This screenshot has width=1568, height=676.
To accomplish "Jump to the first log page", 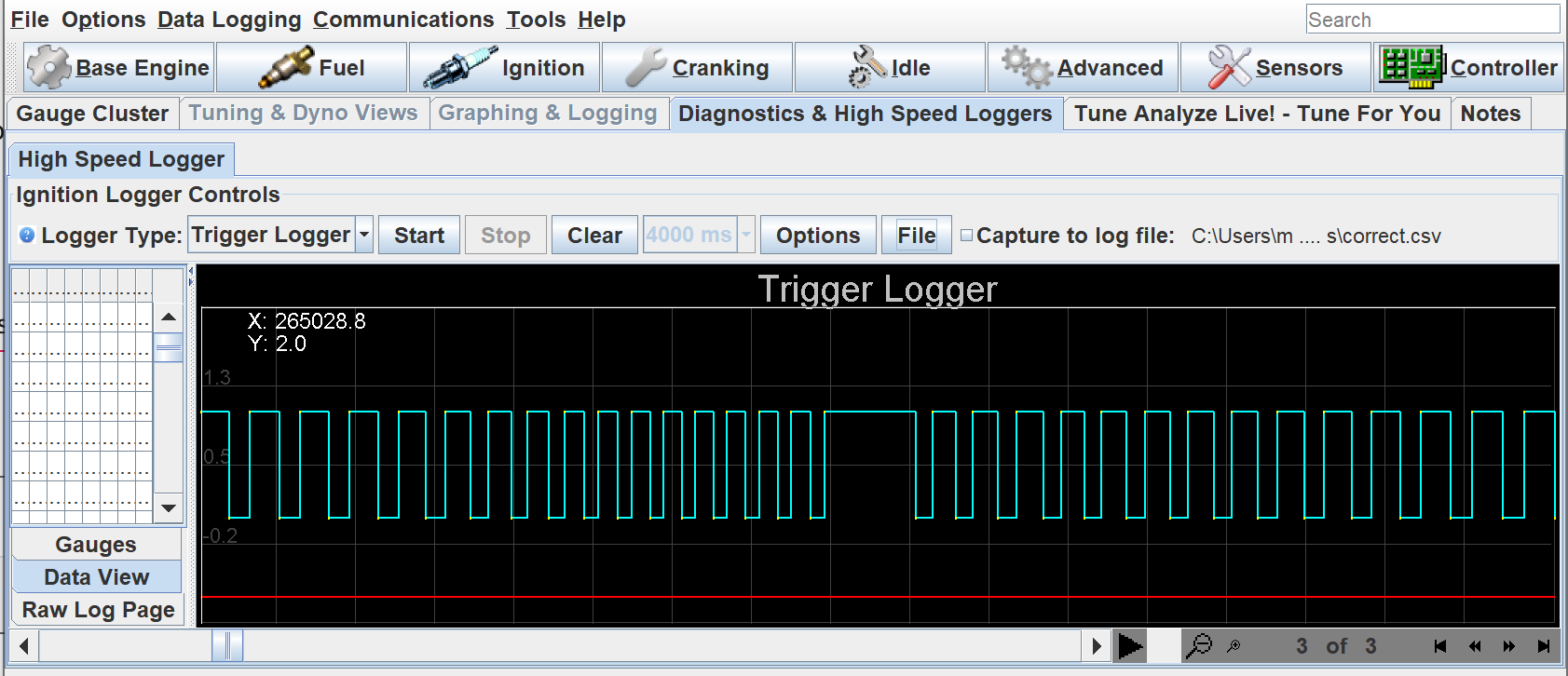I will click(1440, 646).
